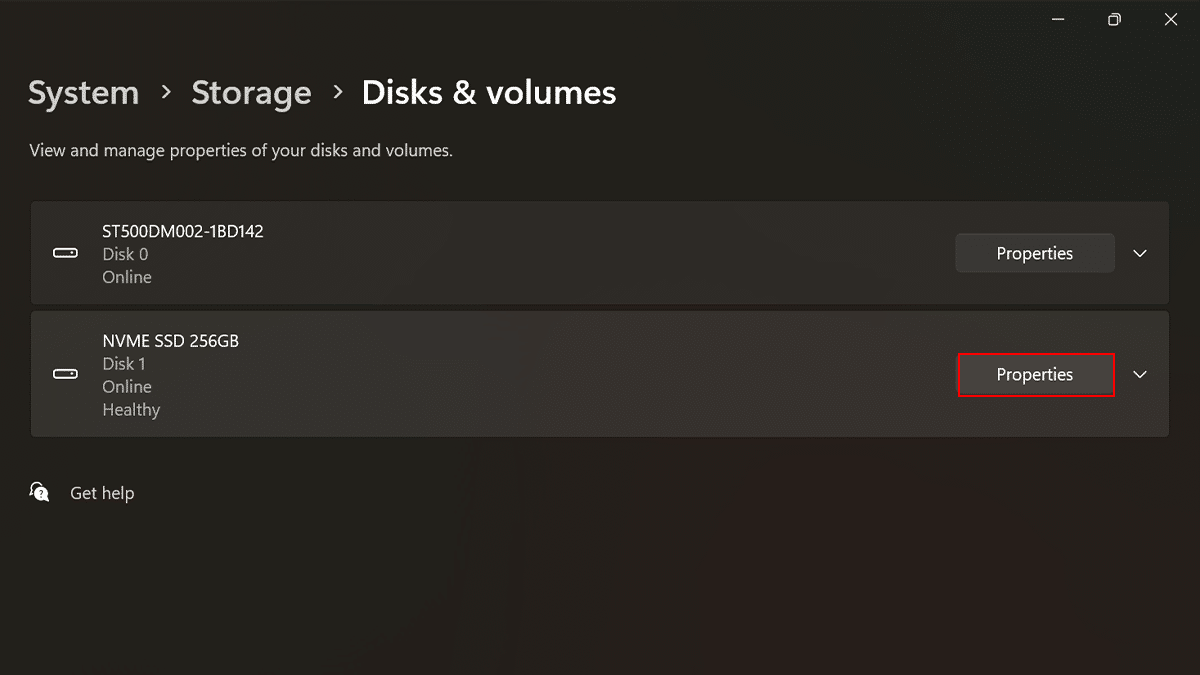Image resolution: width=1200 pixels, height=675 pixels.
Task: Go back to System in breadcrumb
Action: tap(83, 93)
